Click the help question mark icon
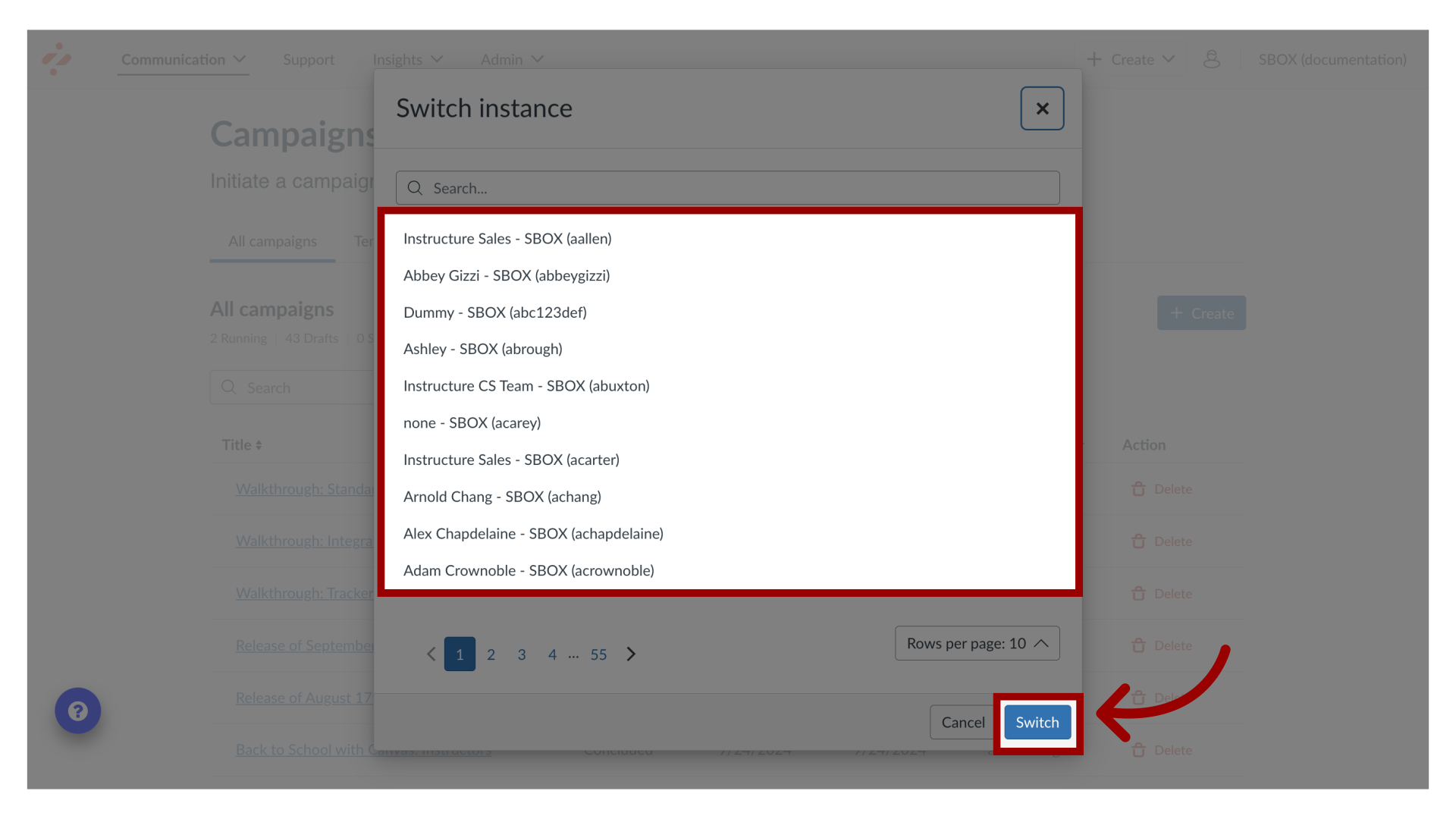1456x819 pixels. click(x=77, y=711)
